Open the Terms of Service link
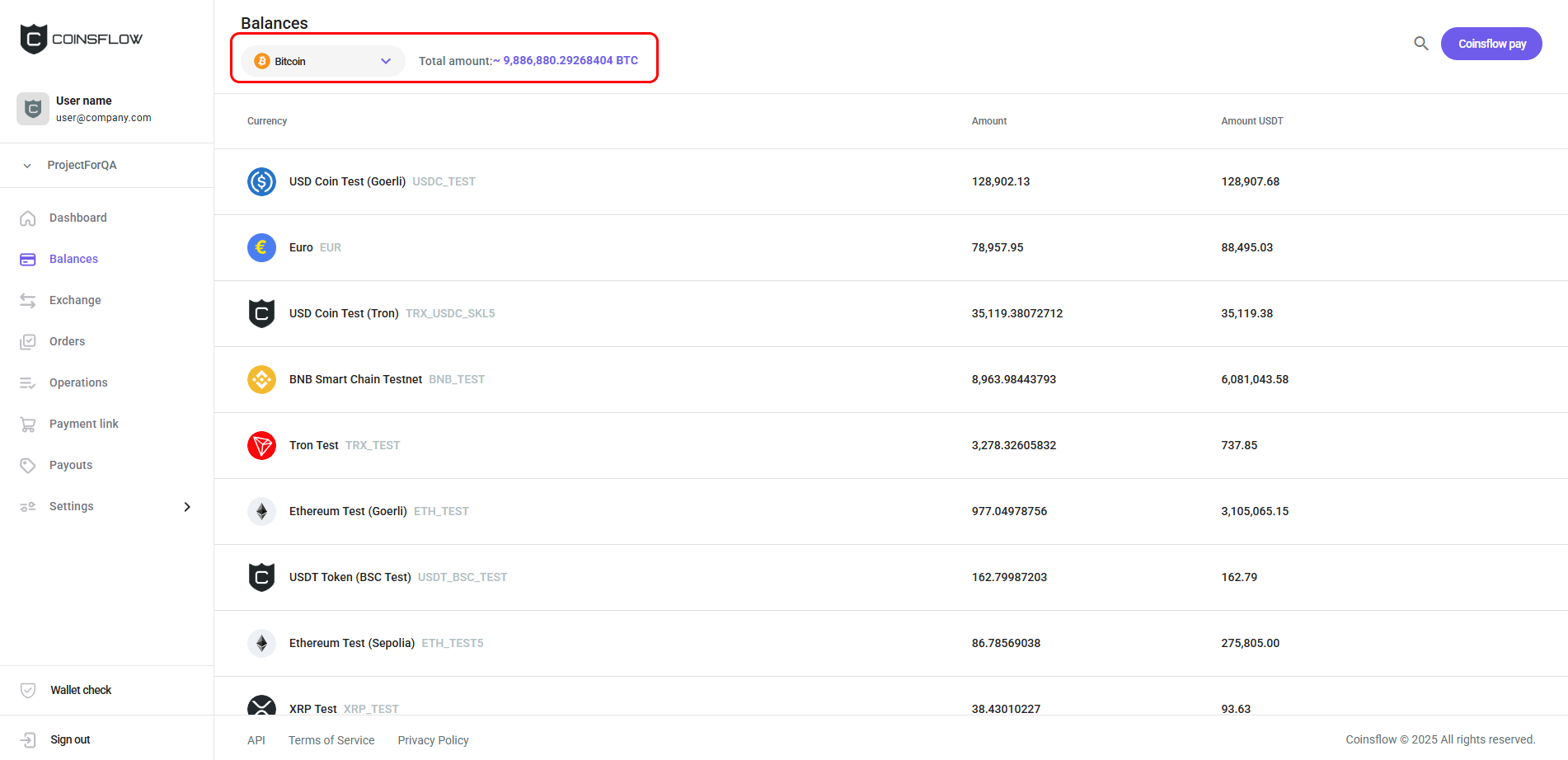The image size is (1568, 760). (331, 740)
